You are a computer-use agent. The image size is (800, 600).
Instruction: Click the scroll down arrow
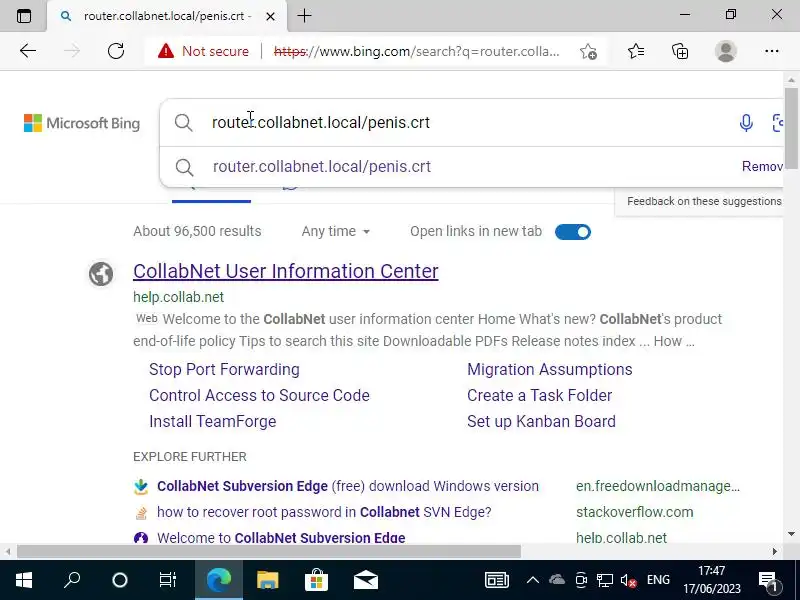[x=791, y=534]
